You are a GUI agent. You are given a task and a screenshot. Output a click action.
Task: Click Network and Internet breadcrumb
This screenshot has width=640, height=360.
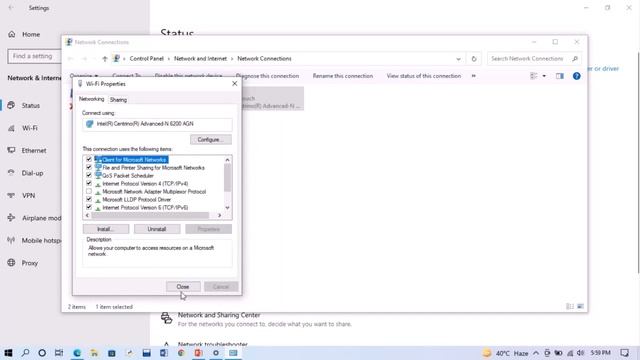click(200, 59)
